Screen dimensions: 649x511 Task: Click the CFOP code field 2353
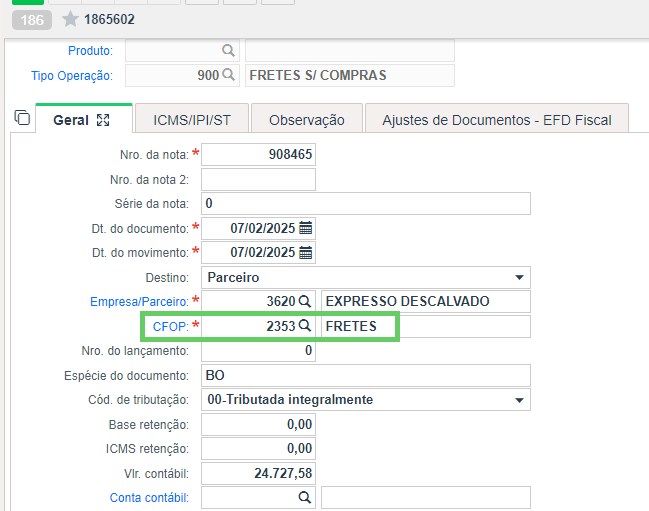click(258, 326)
